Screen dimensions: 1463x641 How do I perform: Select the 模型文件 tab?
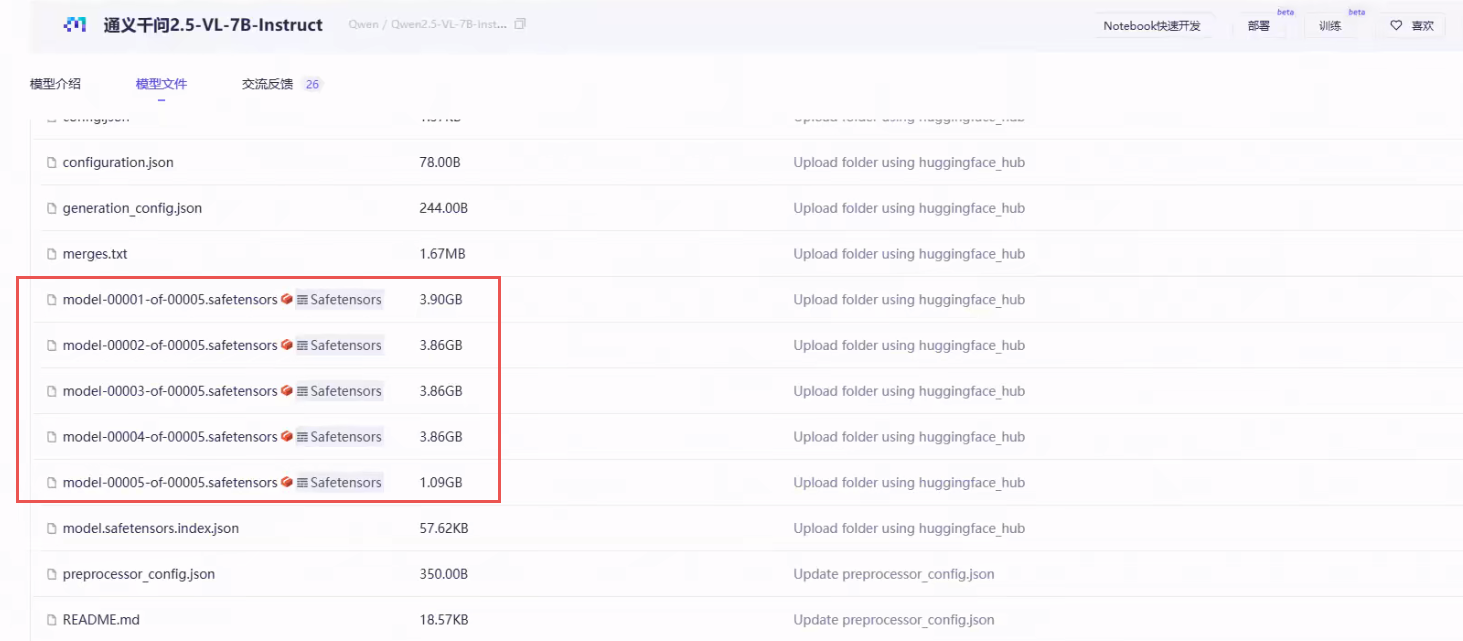[161, 84]
